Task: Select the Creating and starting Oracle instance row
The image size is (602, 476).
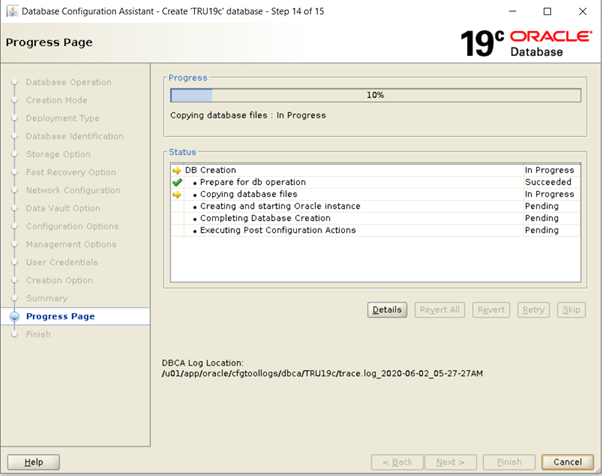Action: pos(280,206)
